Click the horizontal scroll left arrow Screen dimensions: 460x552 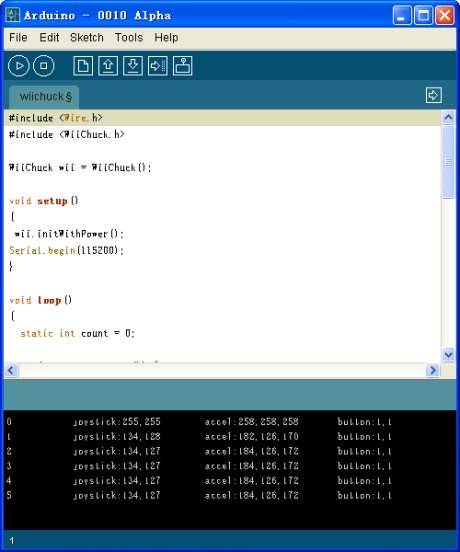point(11,370)
